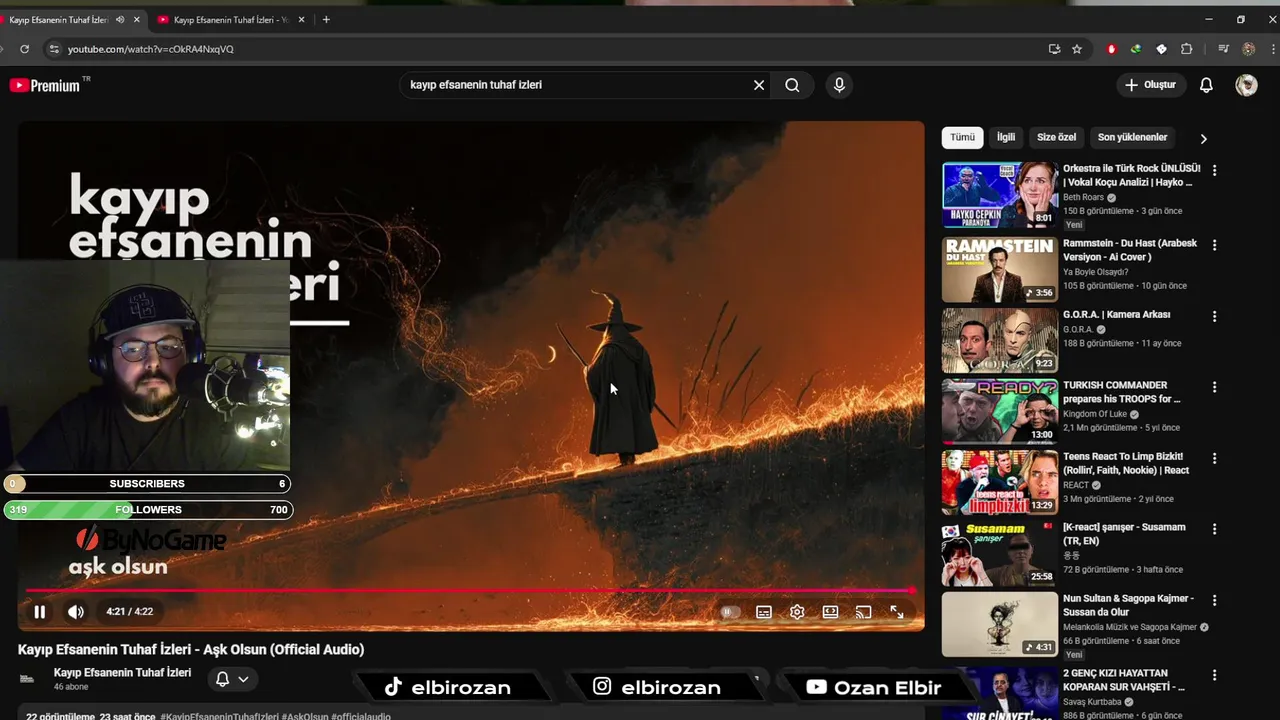The width and height of the screenshot is (1280, 720).
Task: Select the İlgili filter chip
Action: (1006, 137)
